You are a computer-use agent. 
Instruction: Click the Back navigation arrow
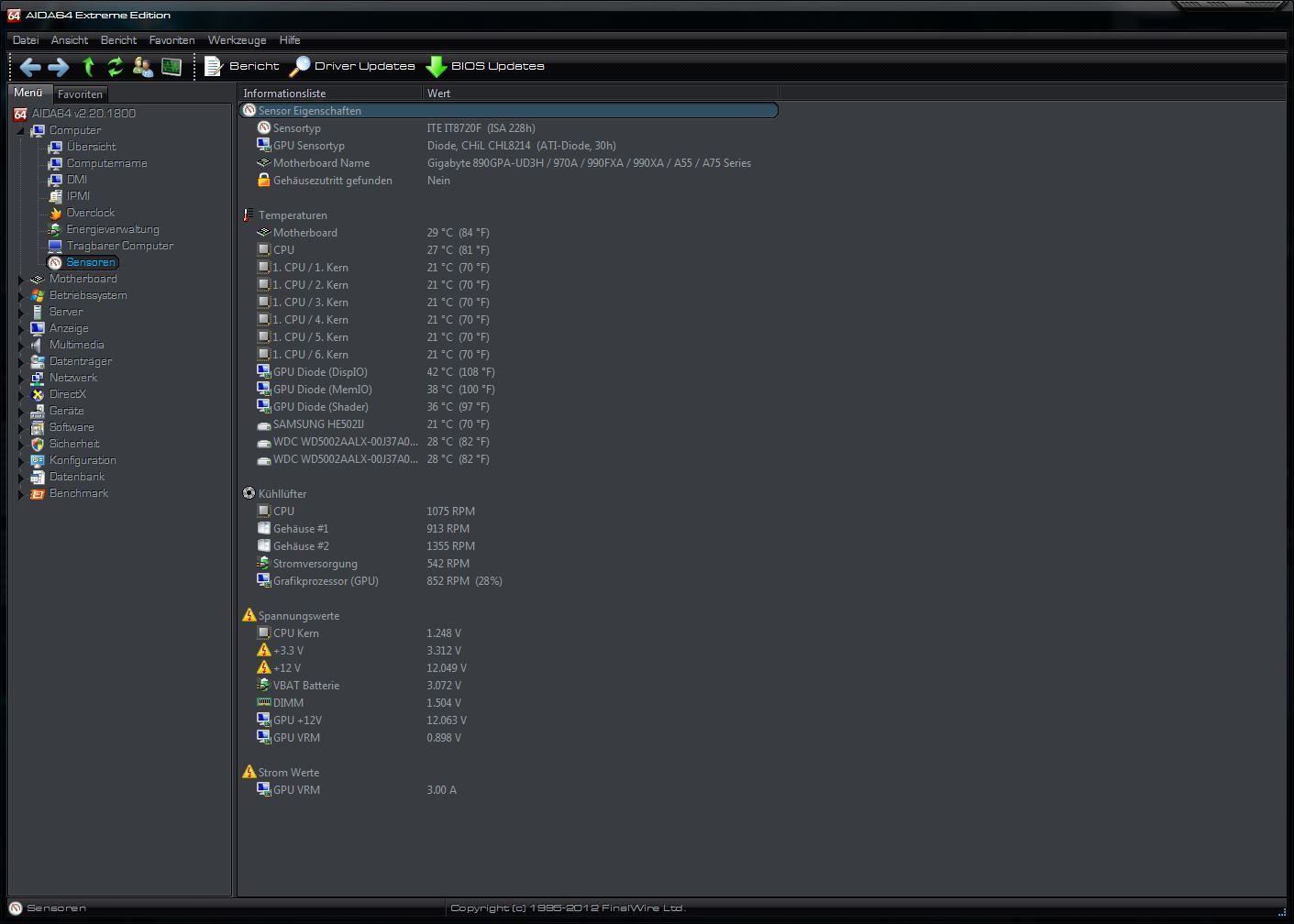pyautogui.click(x=30, y=66)
